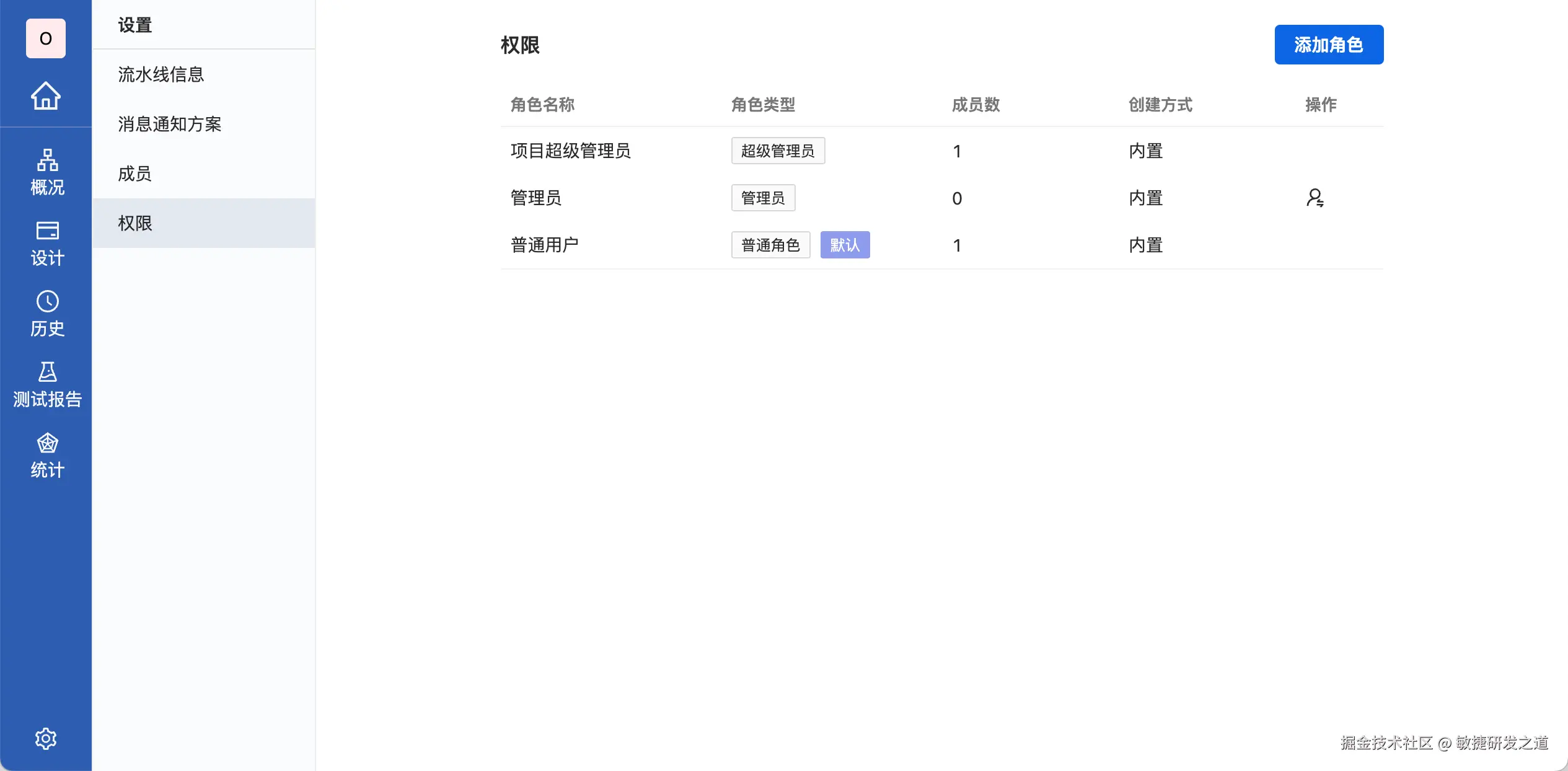This screenshot has height=771, width=1568.
Task: Click the 超级管理员 role type tag
Action: click(x=777, y=151)
